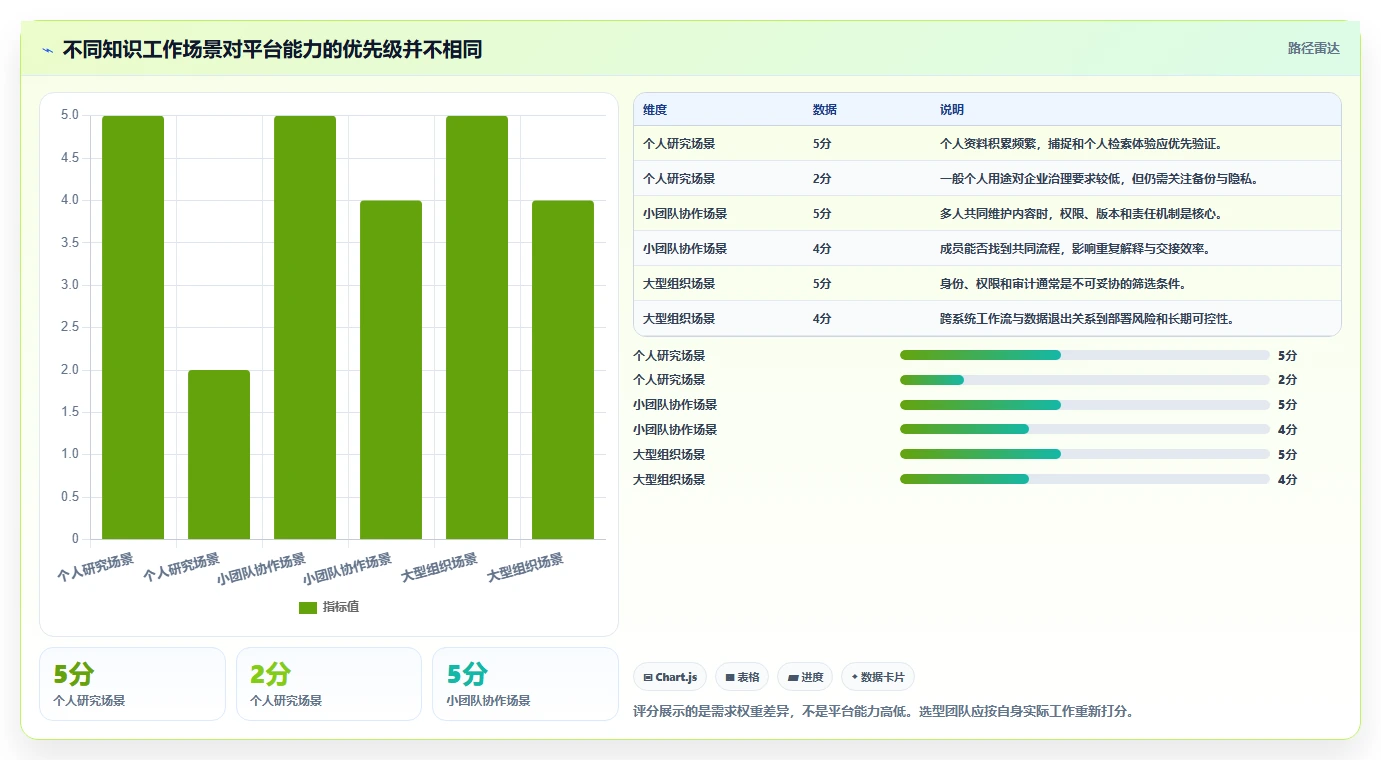Toggle the 指标值 legend green swatch
Screen dimensions: 1381x760
coord(308,608)
